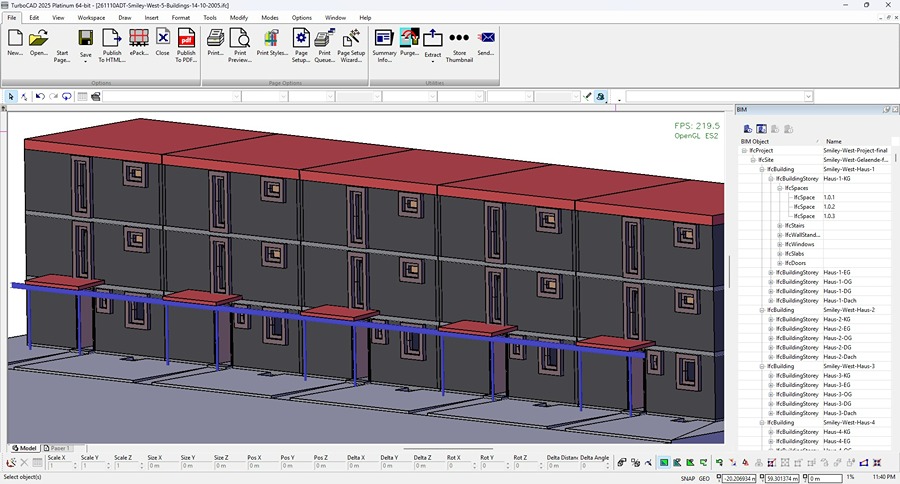Viewport: 900px width, 484px height.
Task: Toggle GEO in the status bar
Action: pyautogui.click(x=704, y=478)
